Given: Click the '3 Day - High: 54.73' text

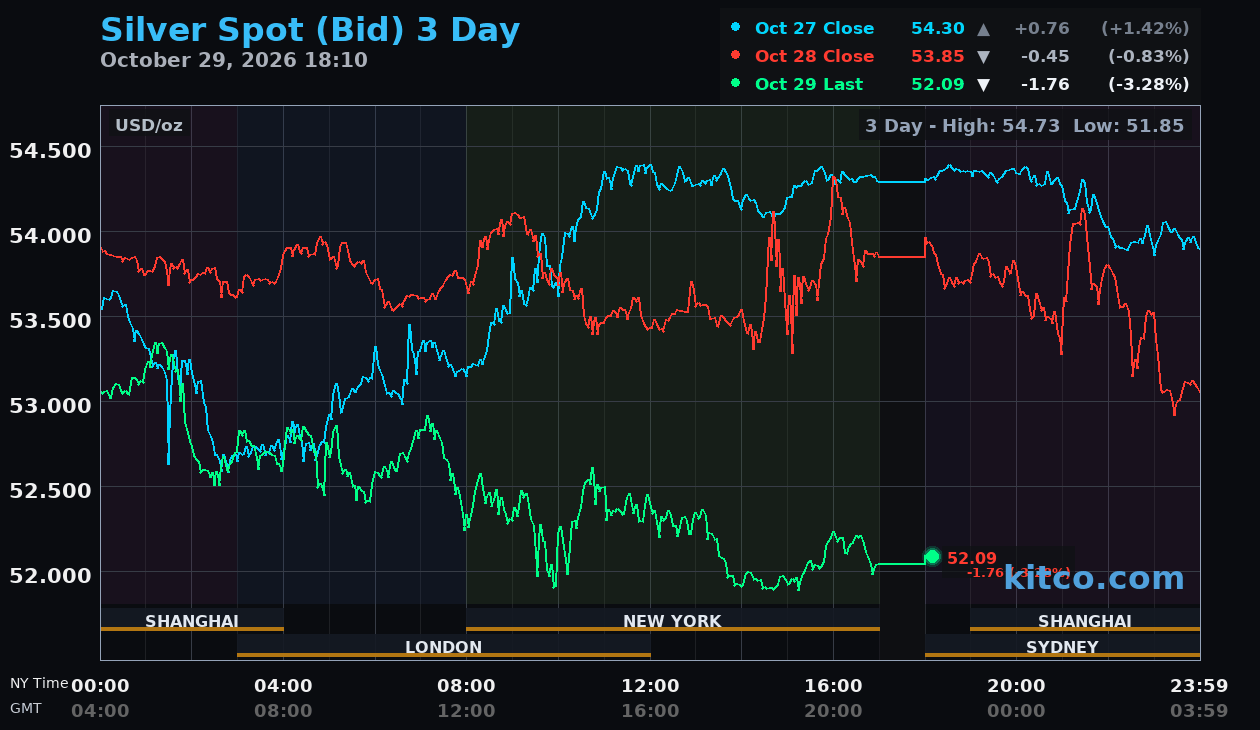Looking at the screenshot, I should pos(962,126).
